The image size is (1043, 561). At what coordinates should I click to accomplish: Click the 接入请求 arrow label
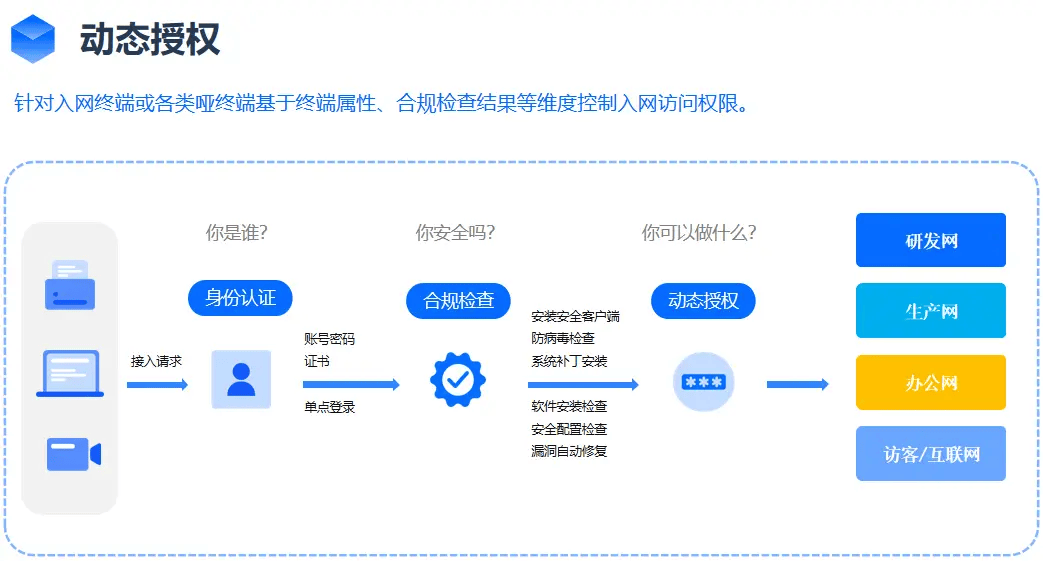click(156, 361)
